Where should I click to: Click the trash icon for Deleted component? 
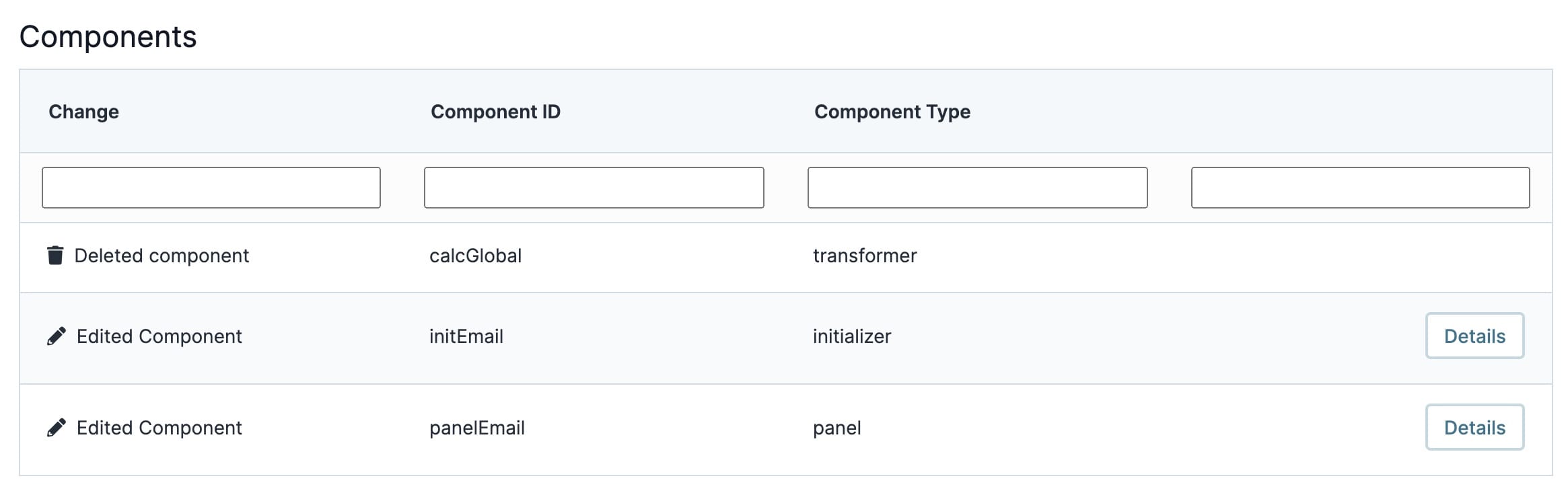coord(55,256)
